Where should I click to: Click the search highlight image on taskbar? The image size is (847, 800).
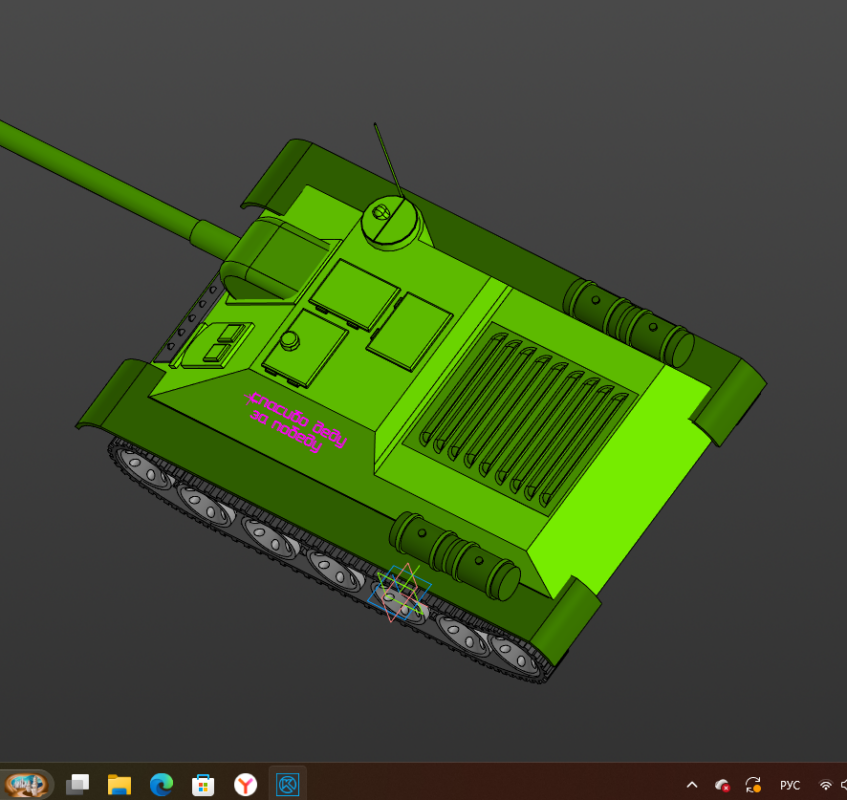point(27,784)
